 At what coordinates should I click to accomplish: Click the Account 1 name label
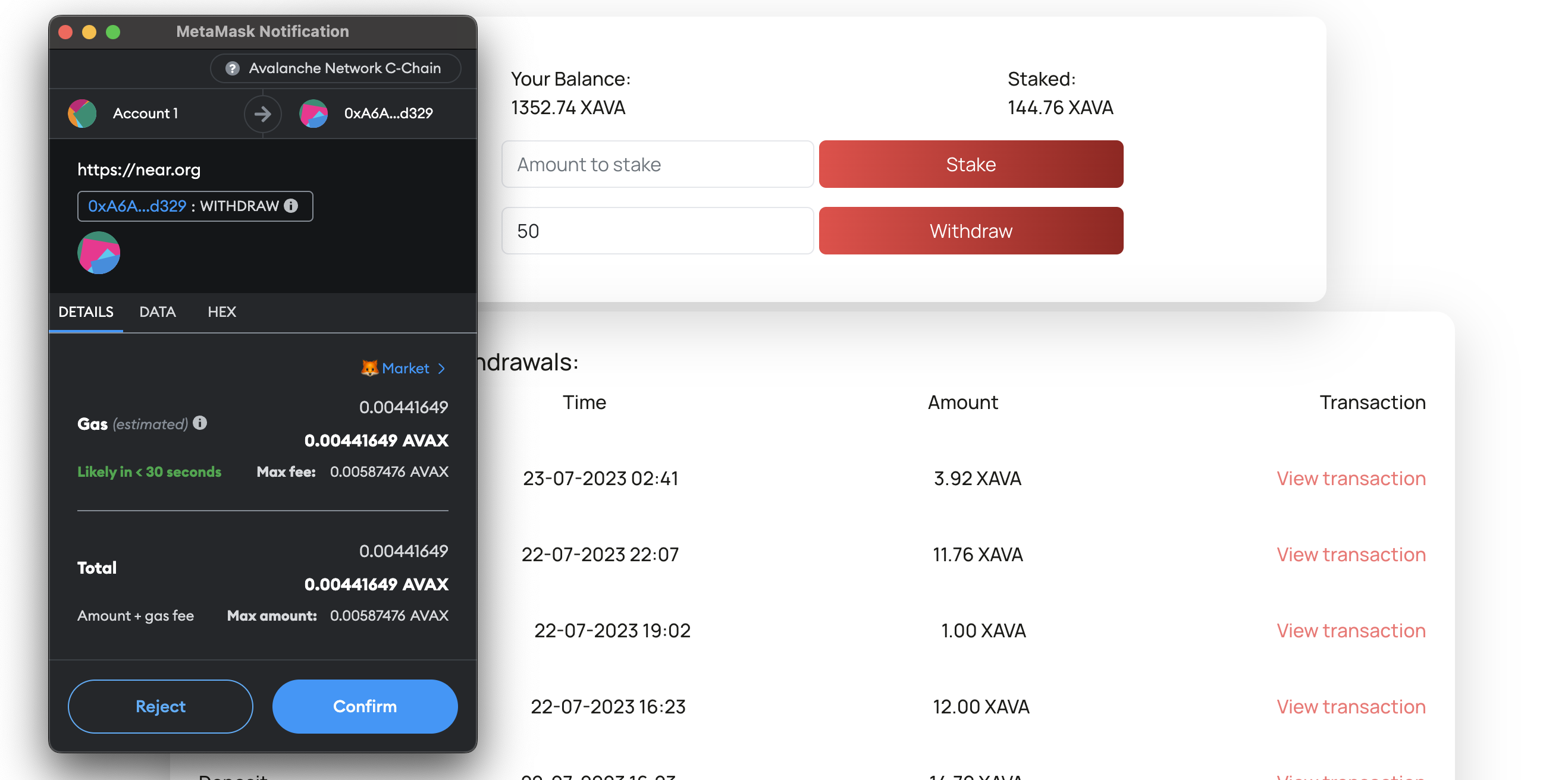146,114
